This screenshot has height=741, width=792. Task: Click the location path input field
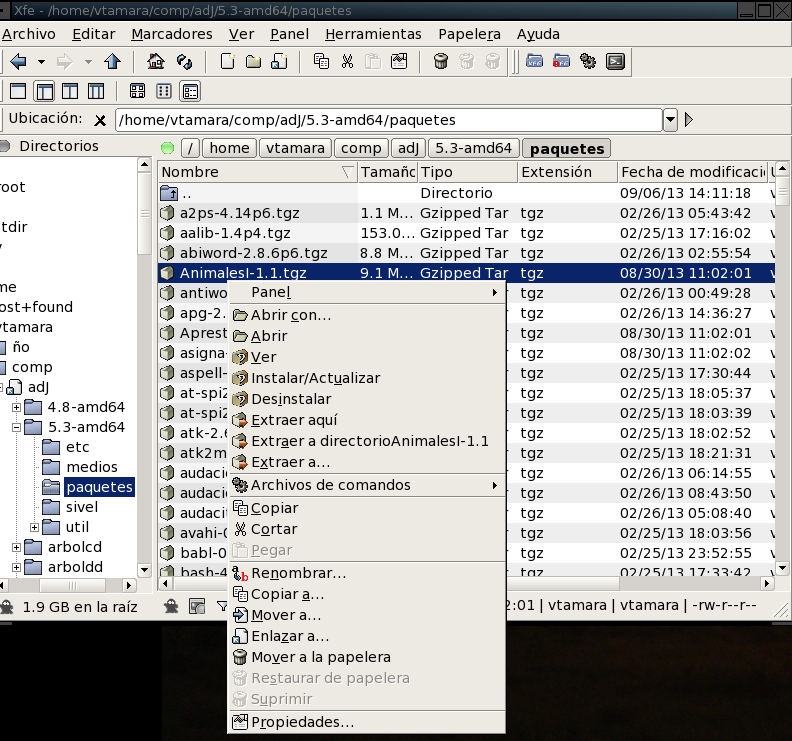(x=389, y=120)
